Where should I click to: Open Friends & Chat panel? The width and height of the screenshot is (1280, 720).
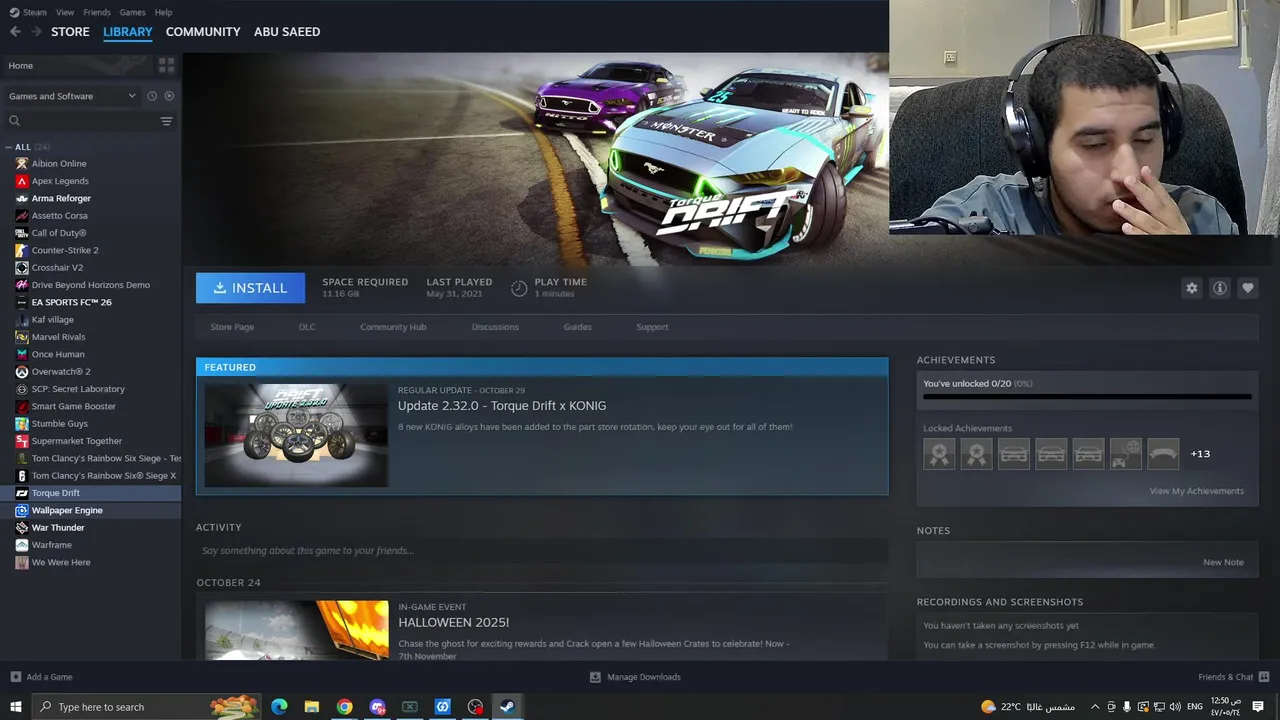point(1234,677)
